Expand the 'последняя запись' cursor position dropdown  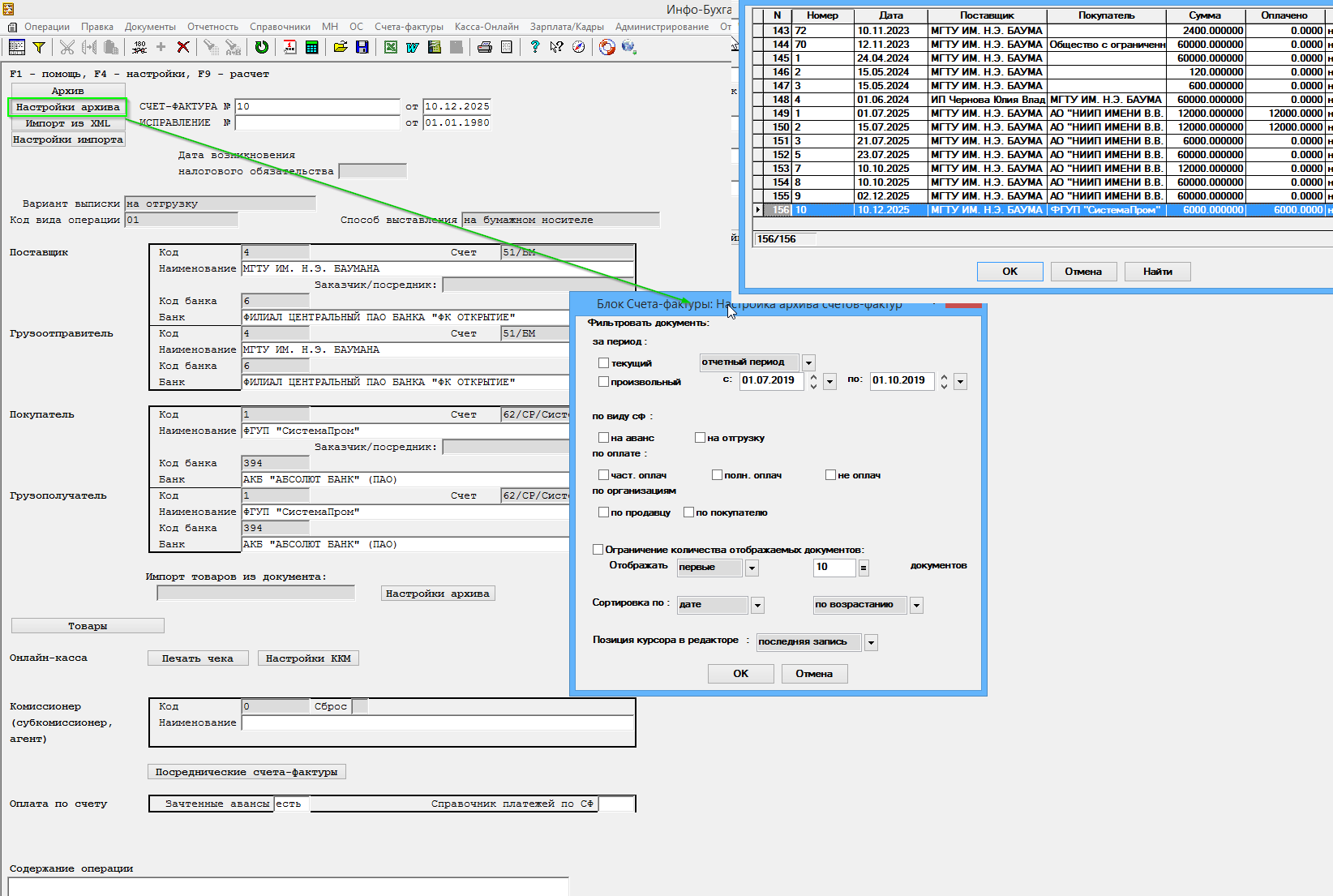pos(871,643)
